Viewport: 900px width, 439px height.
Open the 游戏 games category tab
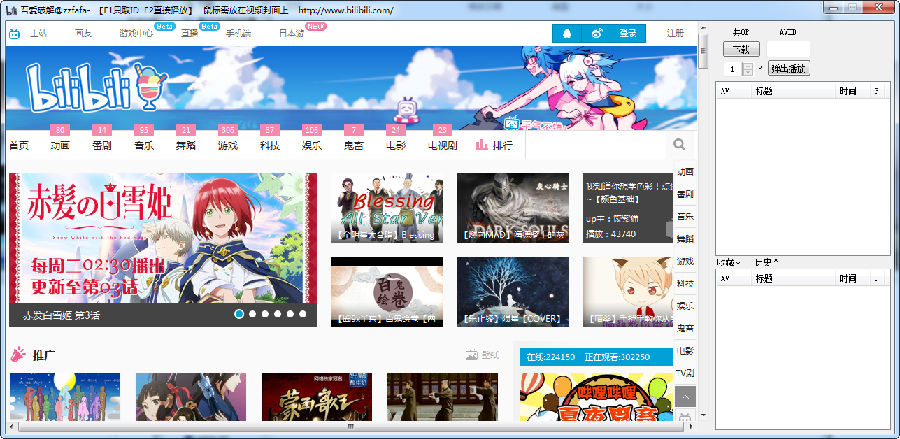(227, 145)
